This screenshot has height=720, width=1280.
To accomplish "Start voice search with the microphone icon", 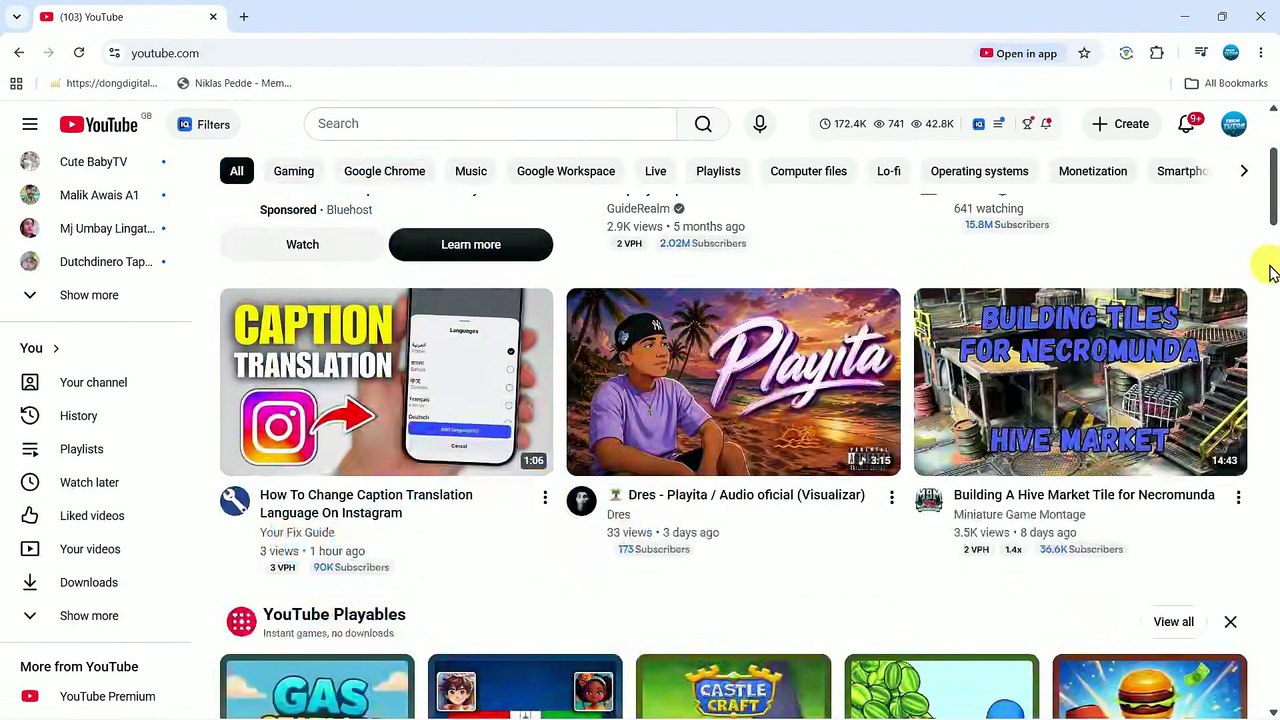I will pos(760,124).
